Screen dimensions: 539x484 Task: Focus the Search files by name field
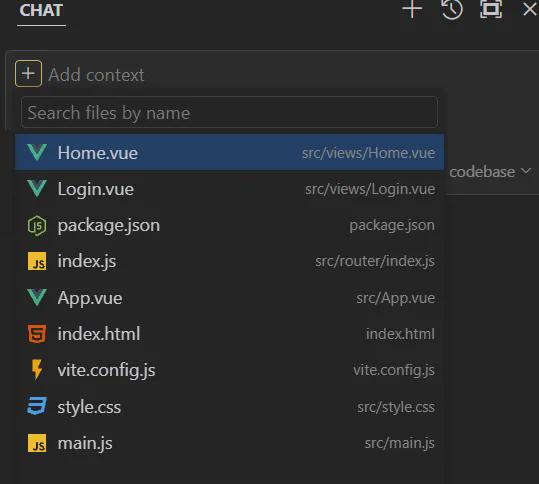[229, 112]
